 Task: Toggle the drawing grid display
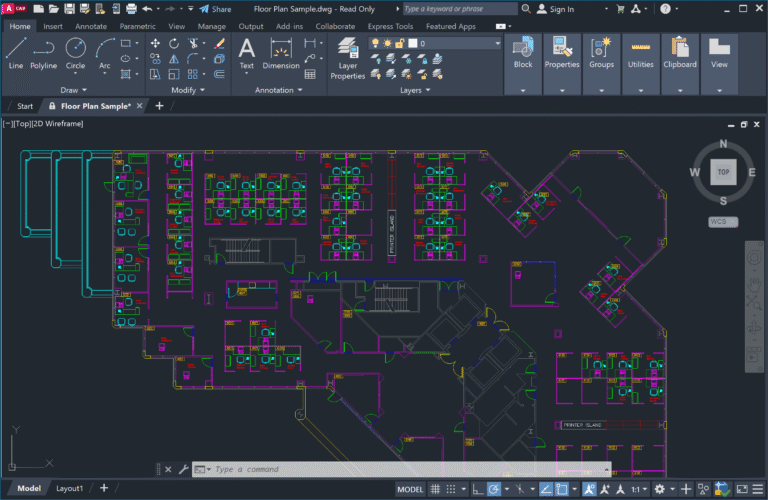(x=435, y=489)
